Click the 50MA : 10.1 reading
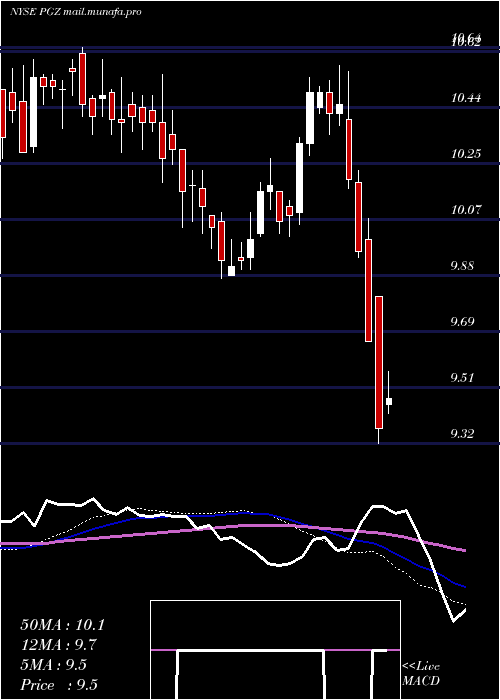The image size is (500, 700). (x=62, y=625)
